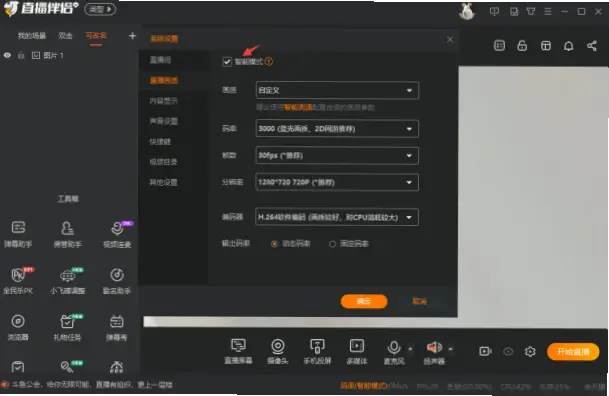Click 取消 to cancel settings
609x396 pixels.
tap(419, 301)
